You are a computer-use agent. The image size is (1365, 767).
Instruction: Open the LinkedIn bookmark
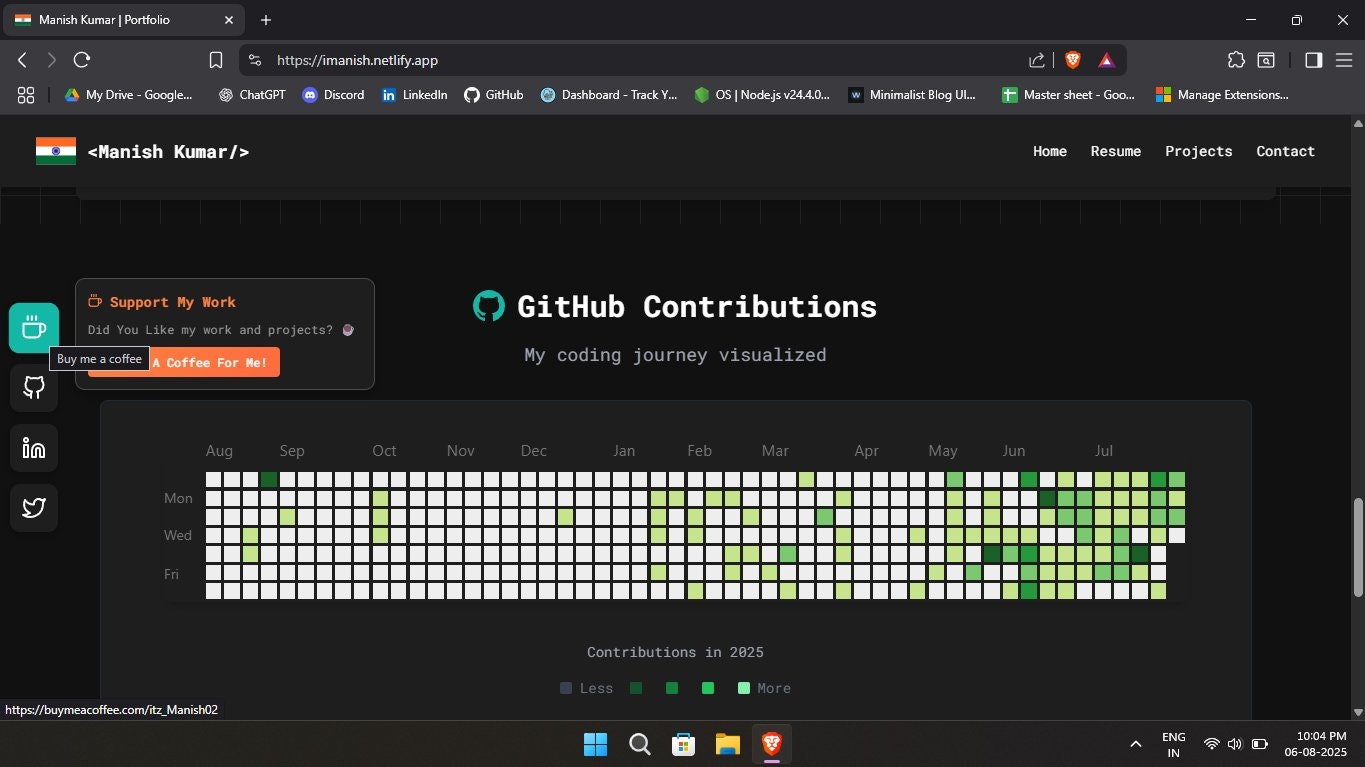click(414, 95)
